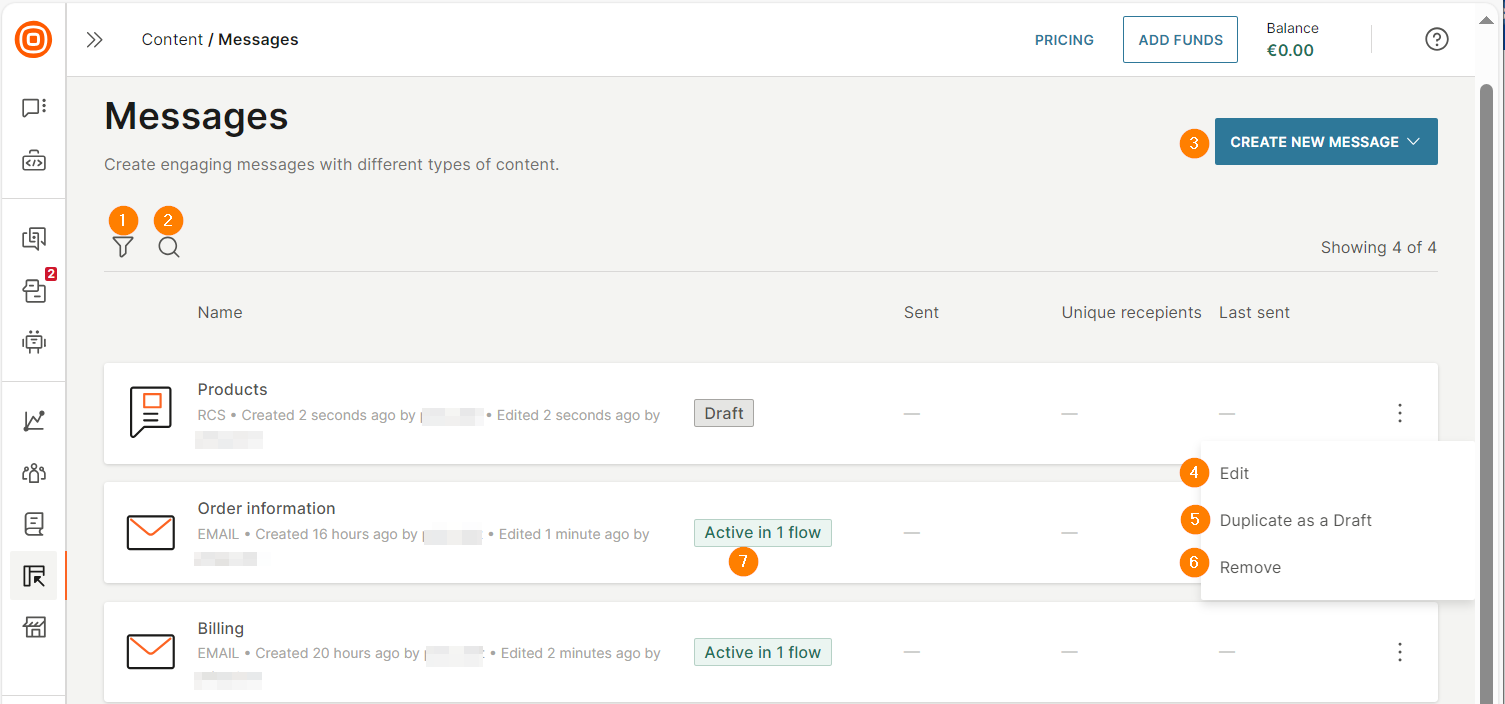Open the analytics chart sidebar icon

pyautogui.click(x=34, y=421)
